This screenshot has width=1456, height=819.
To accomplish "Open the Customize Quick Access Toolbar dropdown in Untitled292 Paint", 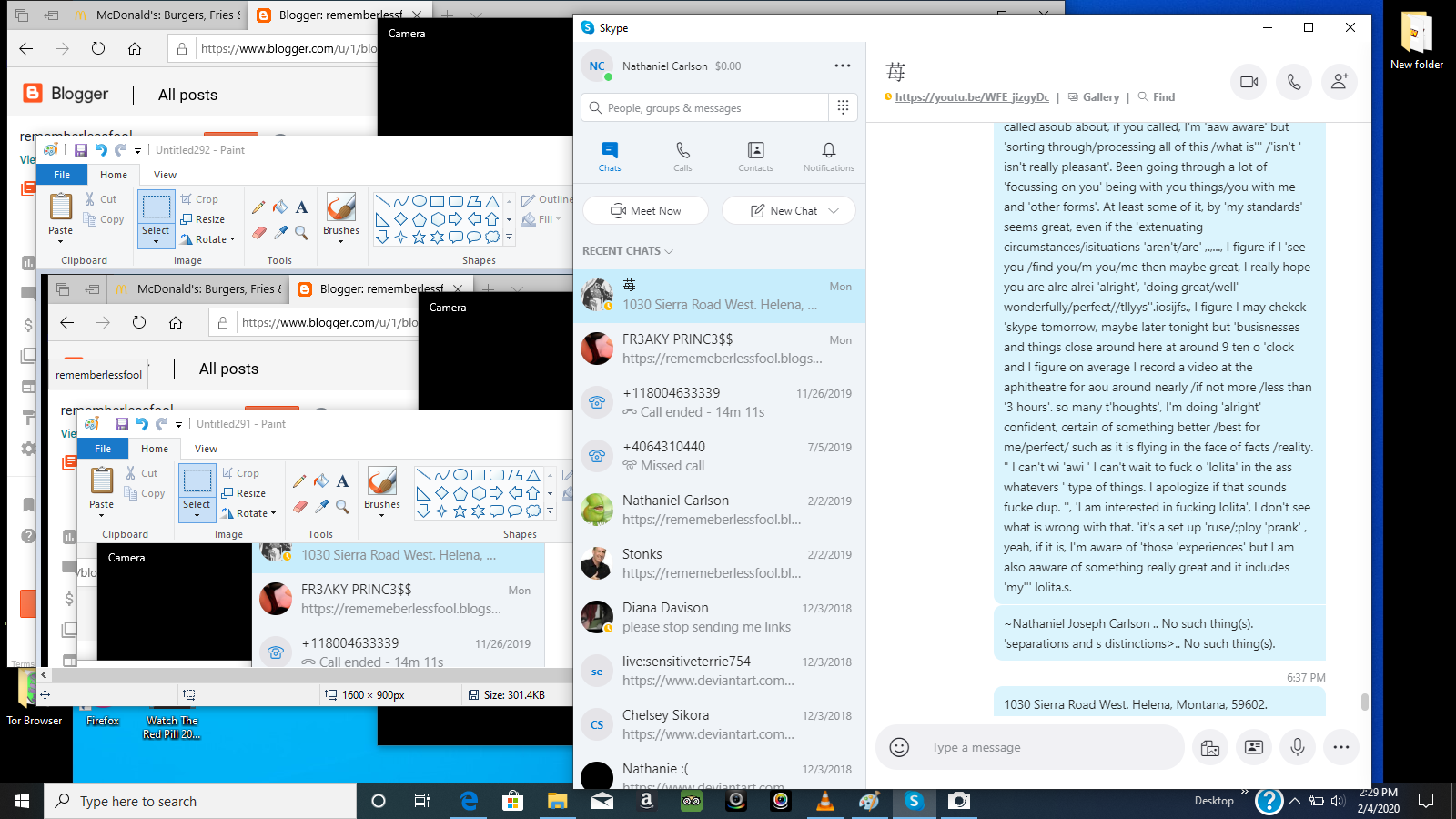I will 137,150.
